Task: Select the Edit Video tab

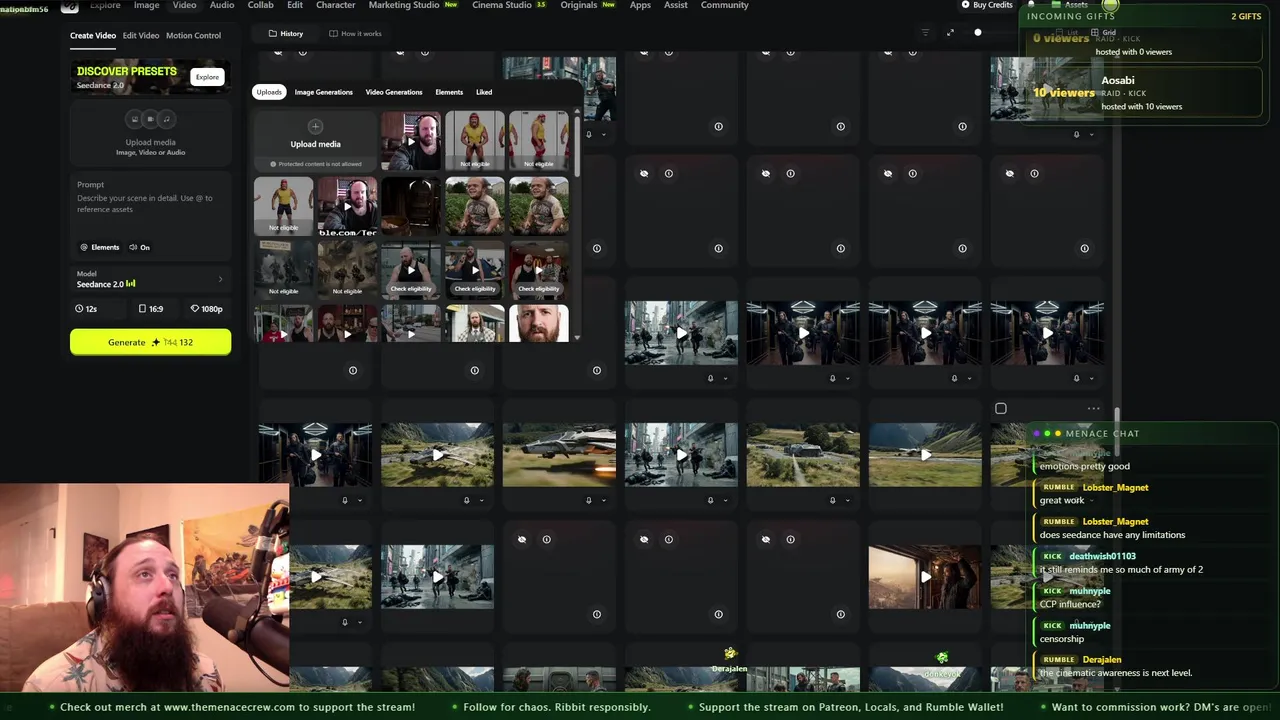Action: (141, 35)
